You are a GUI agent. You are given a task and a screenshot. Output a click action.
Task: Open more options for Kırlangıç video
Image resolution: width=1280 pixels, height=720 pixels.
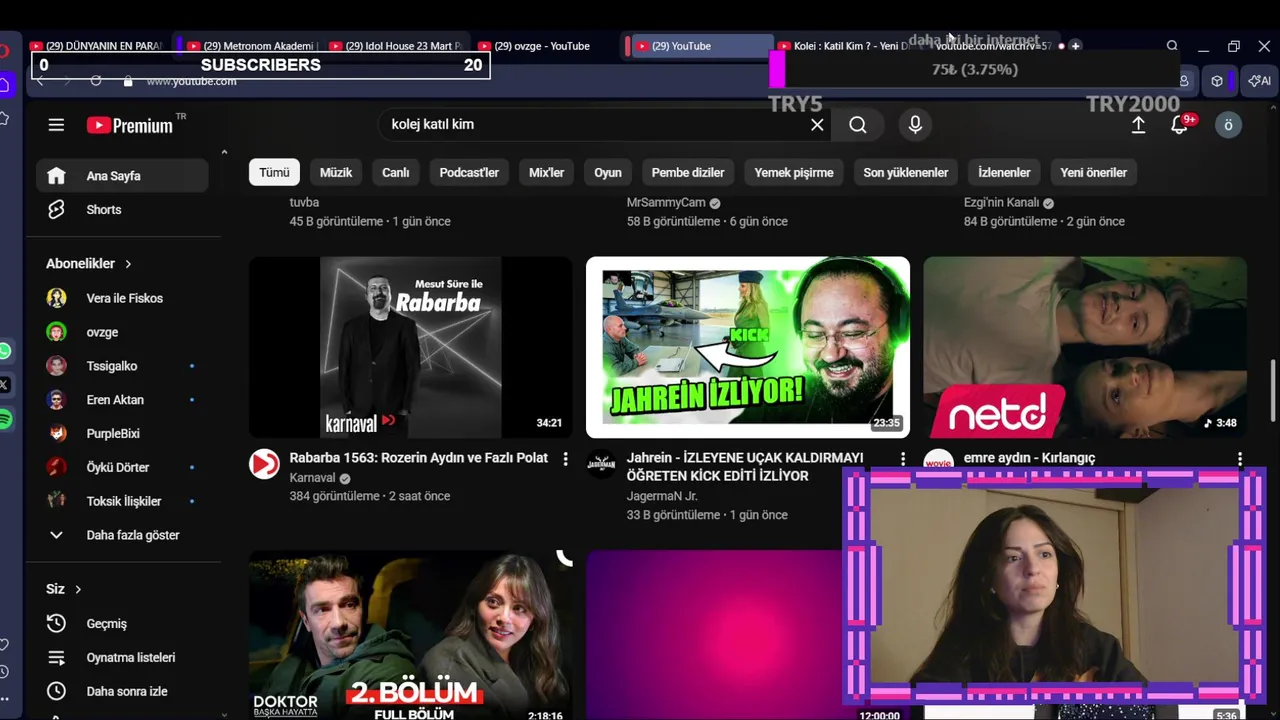[1240, 459]
